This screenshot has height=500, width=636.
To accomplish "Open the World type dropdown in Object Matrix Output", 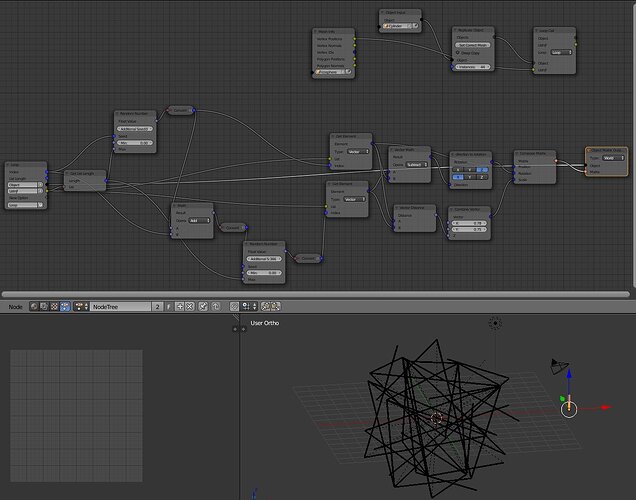I will coord(613,158).
